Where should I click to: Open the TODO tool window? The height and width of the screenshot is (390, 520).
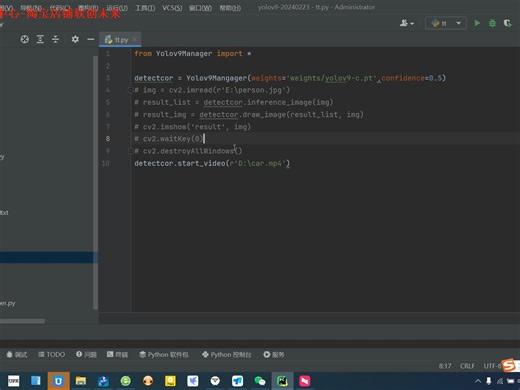(51, 354)
